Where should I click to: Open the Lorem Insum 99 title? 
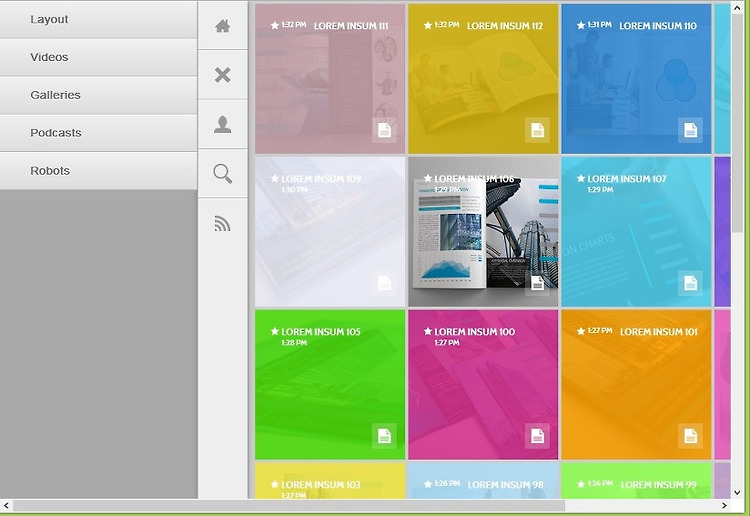pos(659,485)
